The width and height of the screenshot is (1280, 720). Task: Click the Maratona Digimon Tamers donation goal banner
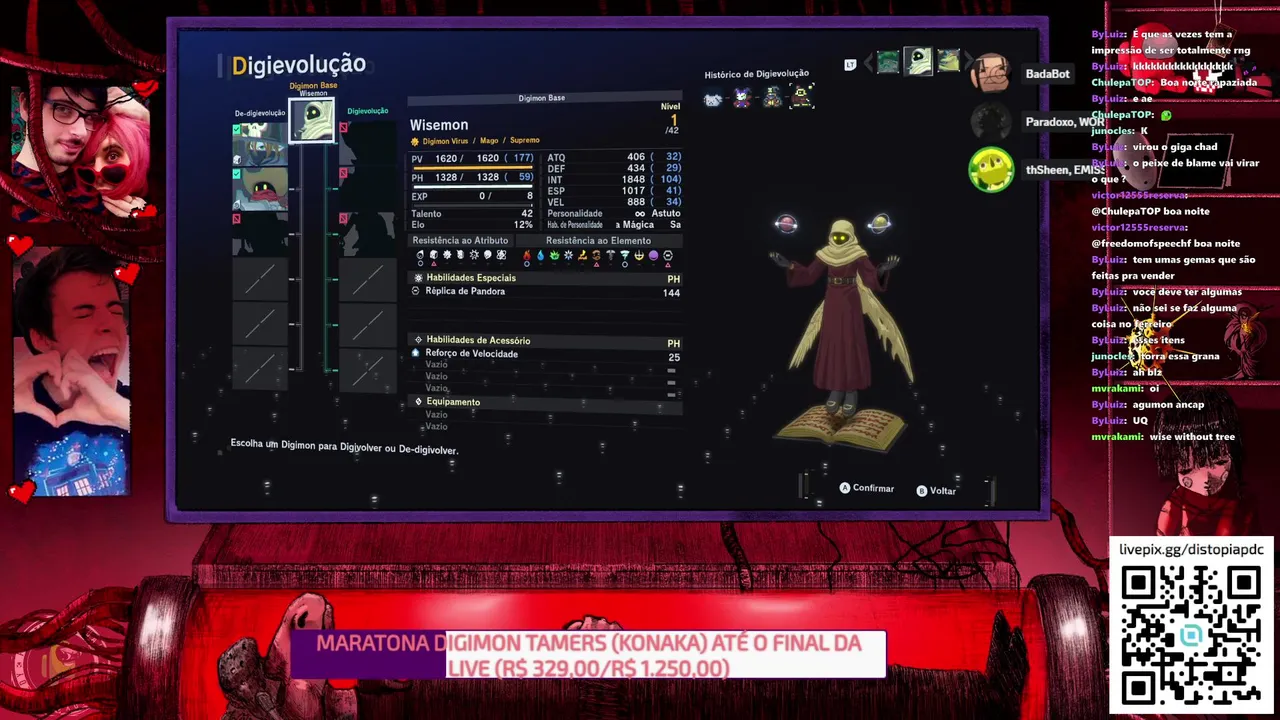(589, 655)
